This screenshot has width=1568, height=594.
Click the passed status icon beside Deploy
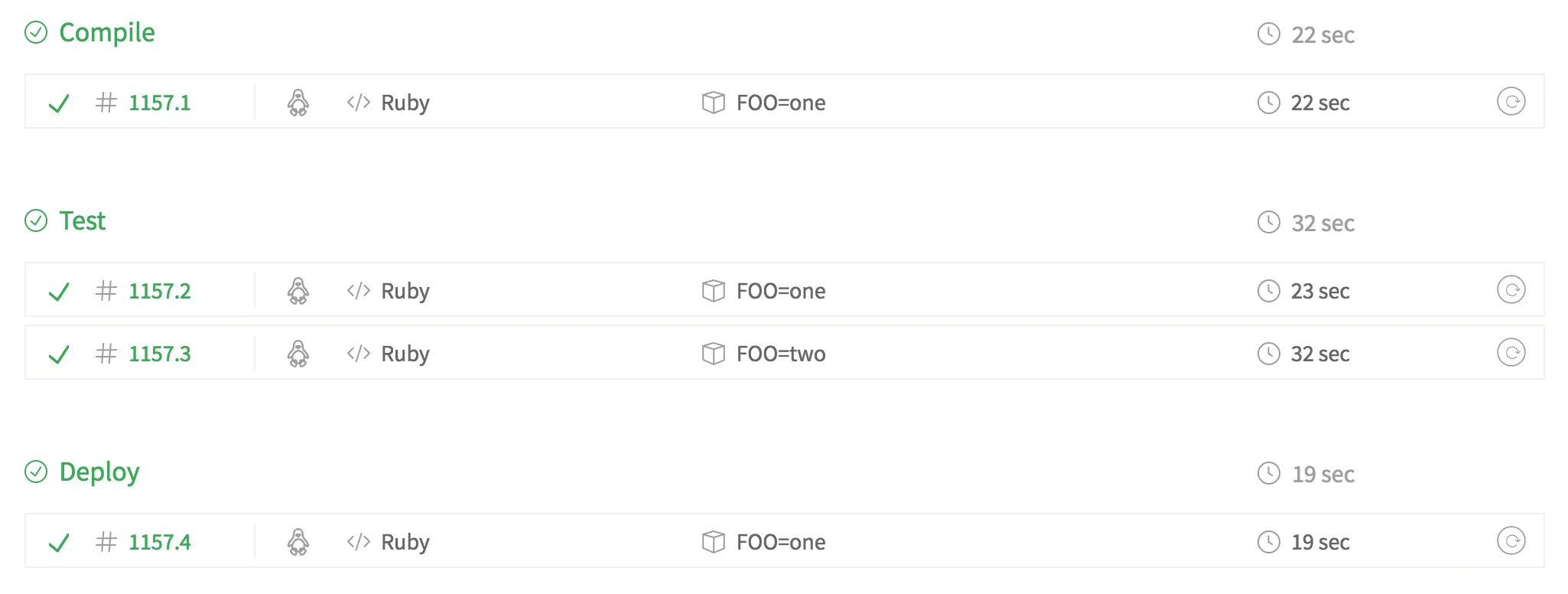[x=36, y=472]
